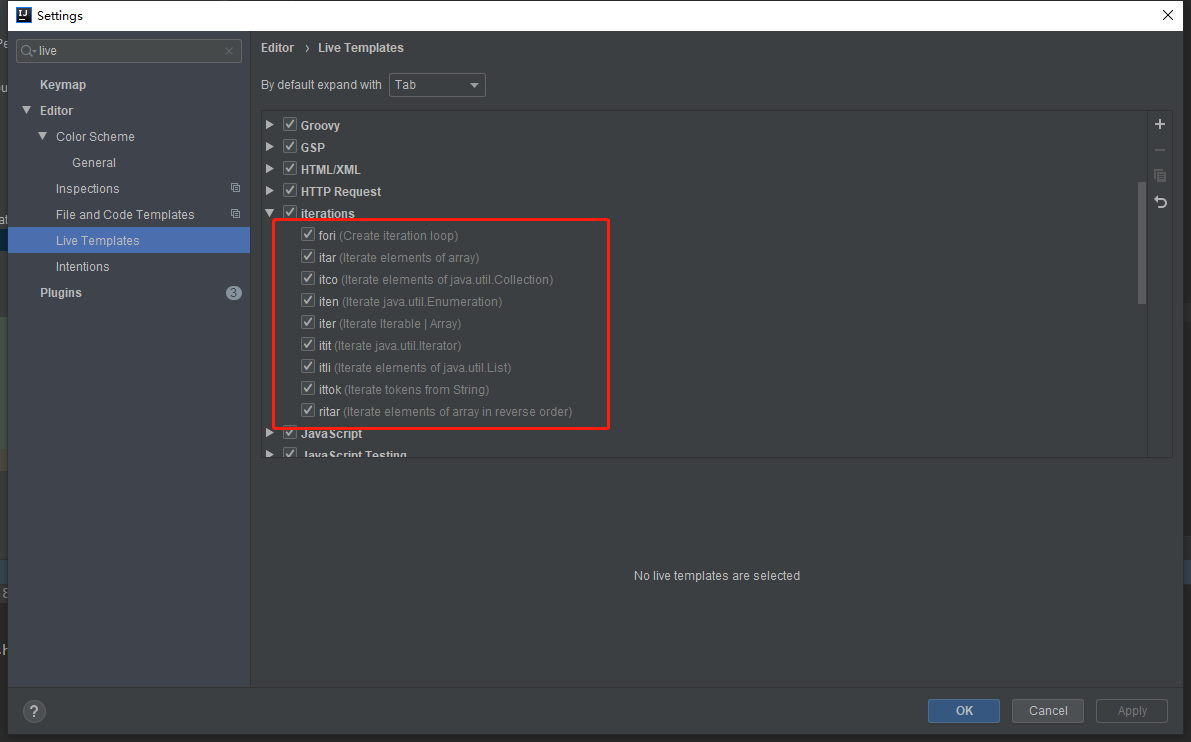
Task: Uncheck the fori template checkbox
Action: [x=308, y=235]
